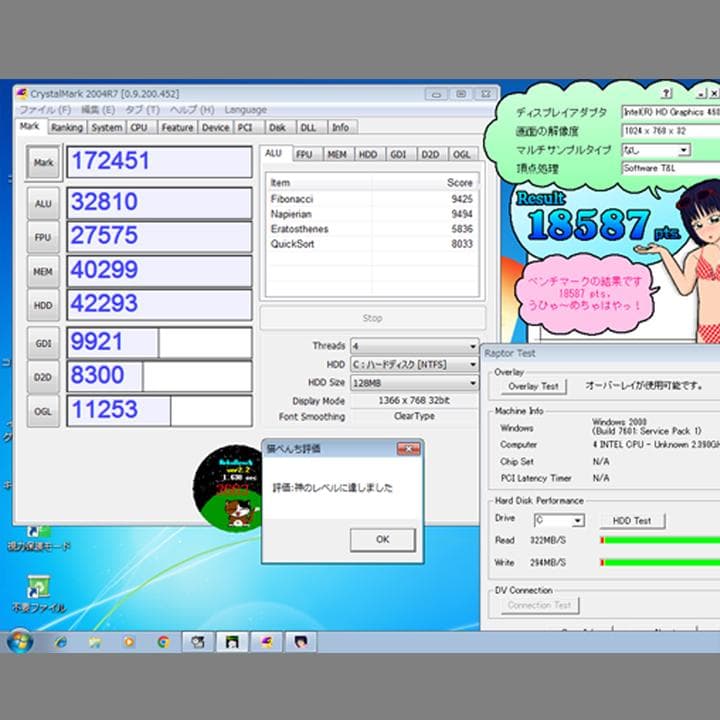
Task: Run the GDI benchmark button
Action: pyautogui.click(x=43, y=343)
